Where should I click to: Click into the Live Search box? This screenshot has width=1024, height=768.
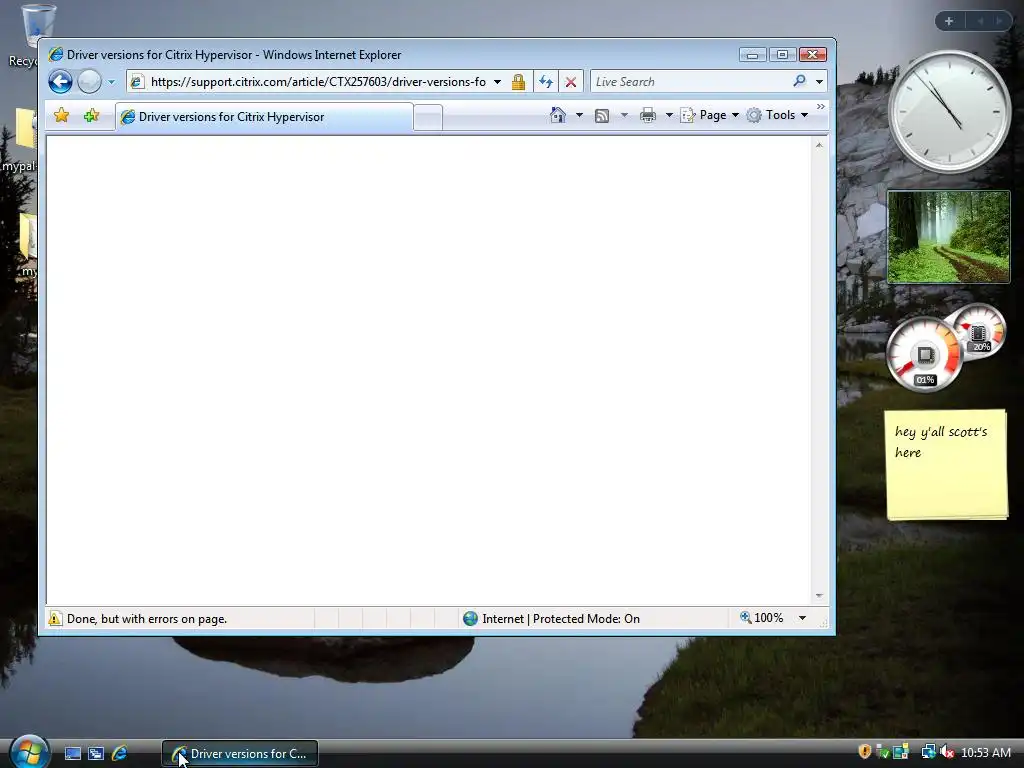[x=689, y=82]
